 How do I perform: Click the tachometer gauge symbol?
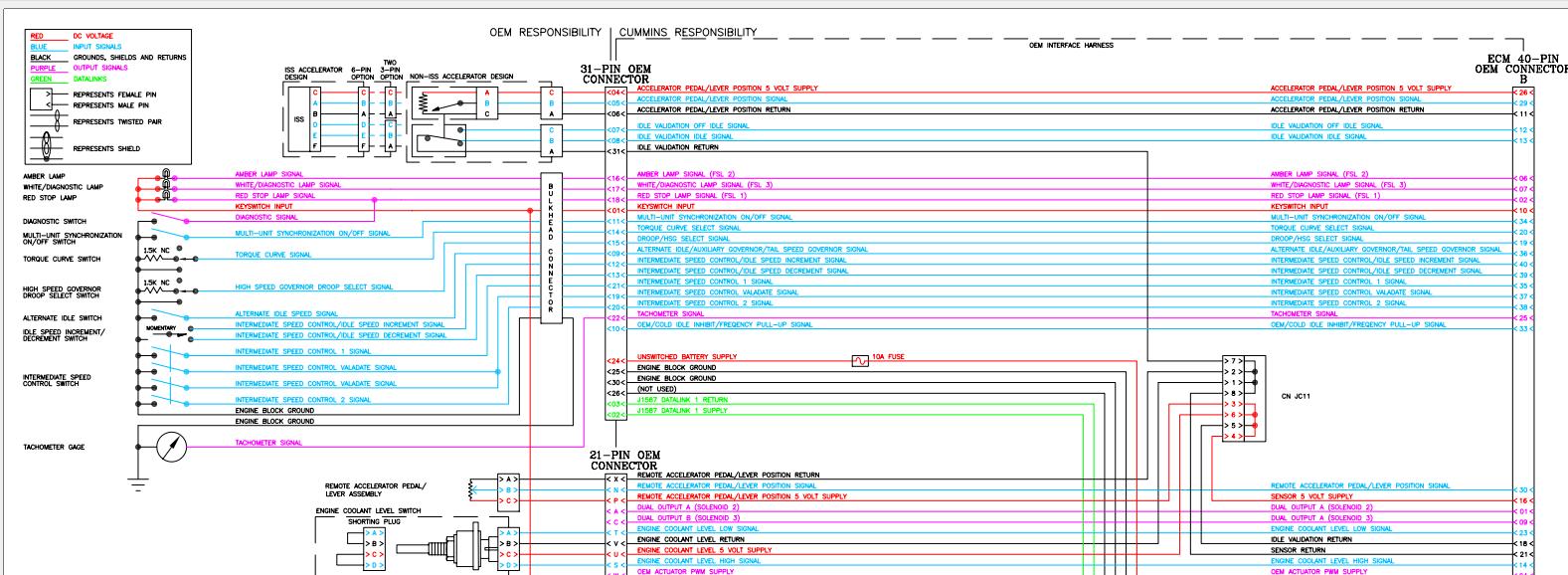click(x=171, y=446)
